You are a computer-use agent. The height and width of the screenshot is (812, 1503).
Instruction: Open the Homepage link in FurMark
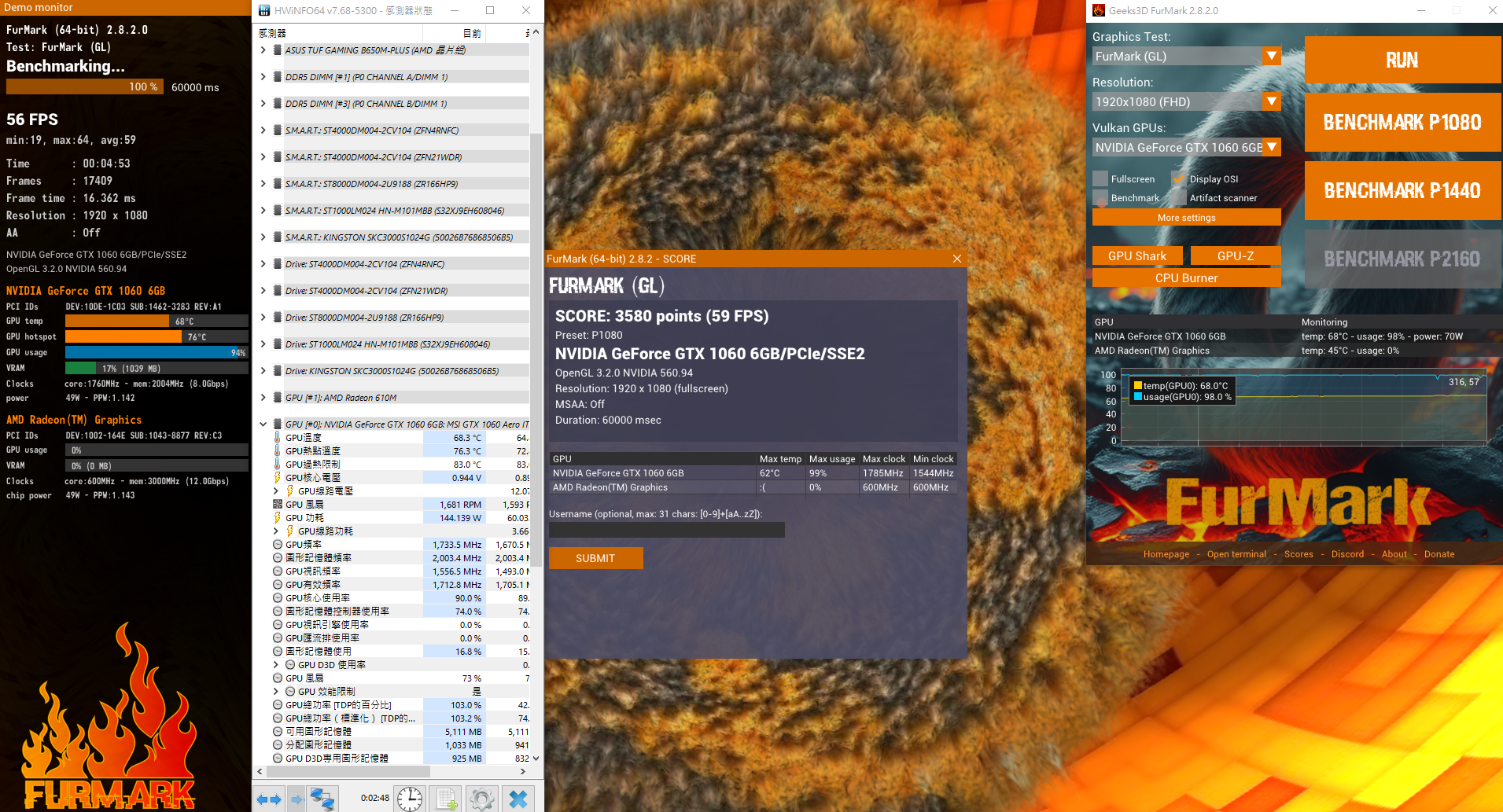click(x=1166, y=554)
